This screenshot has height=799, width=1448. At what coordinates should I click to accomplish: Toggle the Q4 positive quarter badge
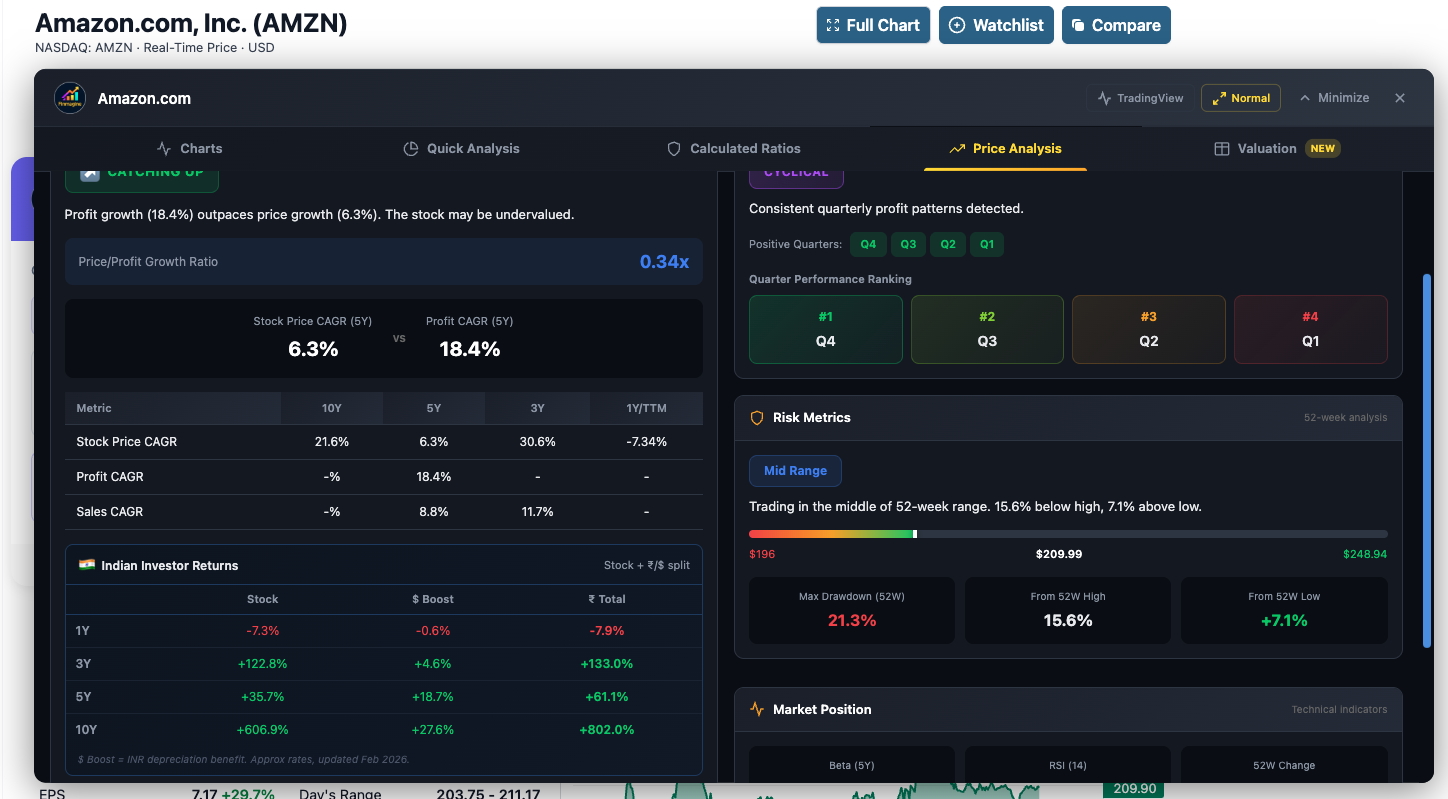[x=868, y=244]
